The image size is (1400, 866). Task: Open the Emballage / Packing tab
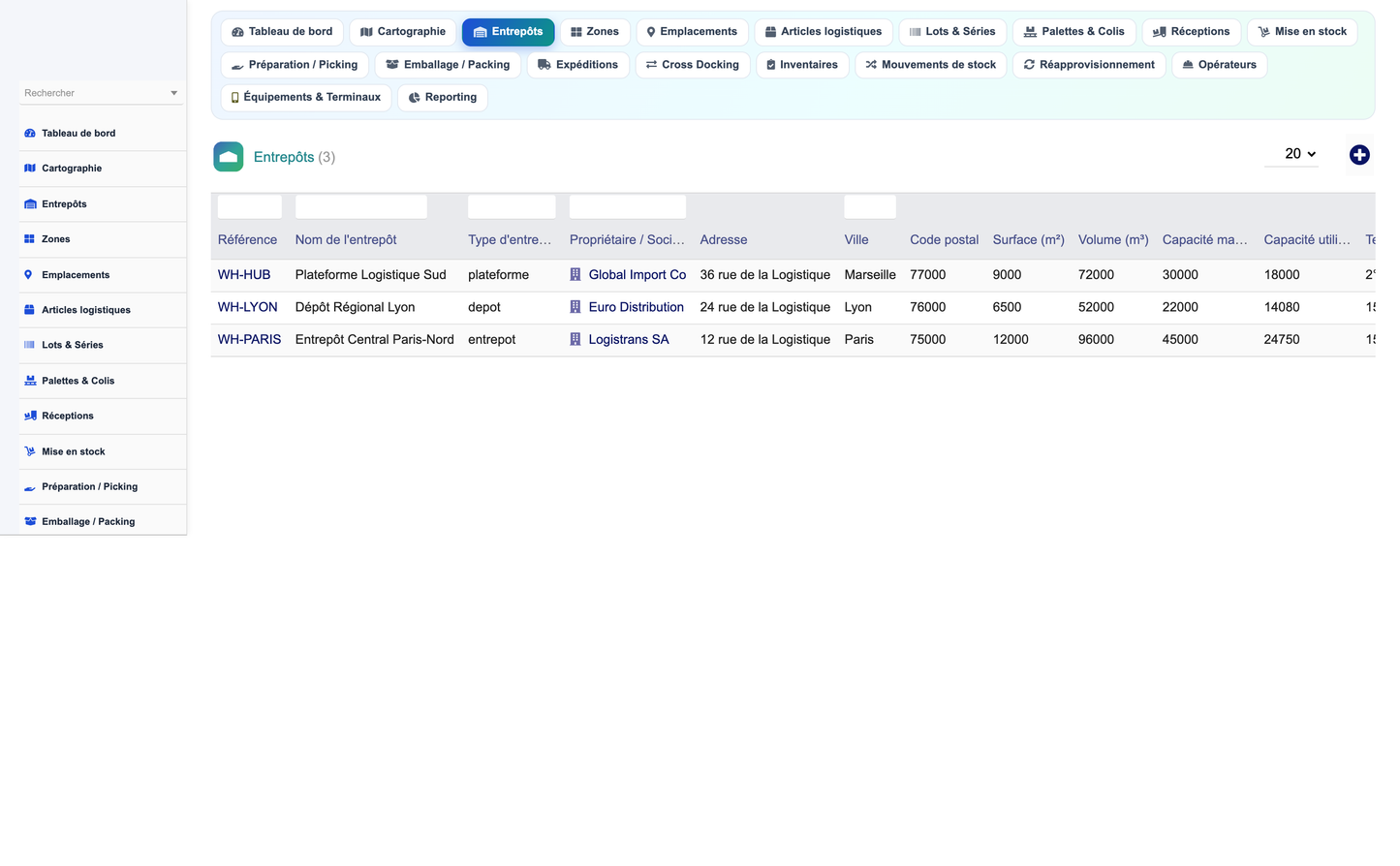pos(448,65)
